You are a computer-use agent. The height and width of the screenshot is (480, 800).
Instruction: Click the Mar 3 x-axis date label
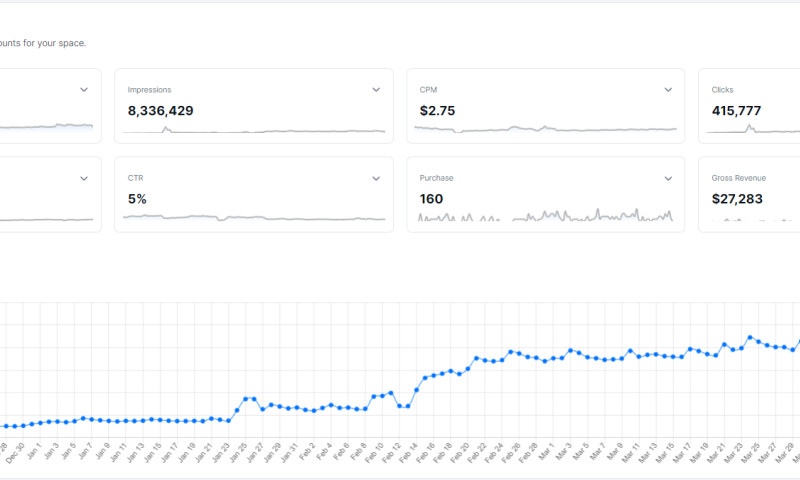click(x=566, y=450)
